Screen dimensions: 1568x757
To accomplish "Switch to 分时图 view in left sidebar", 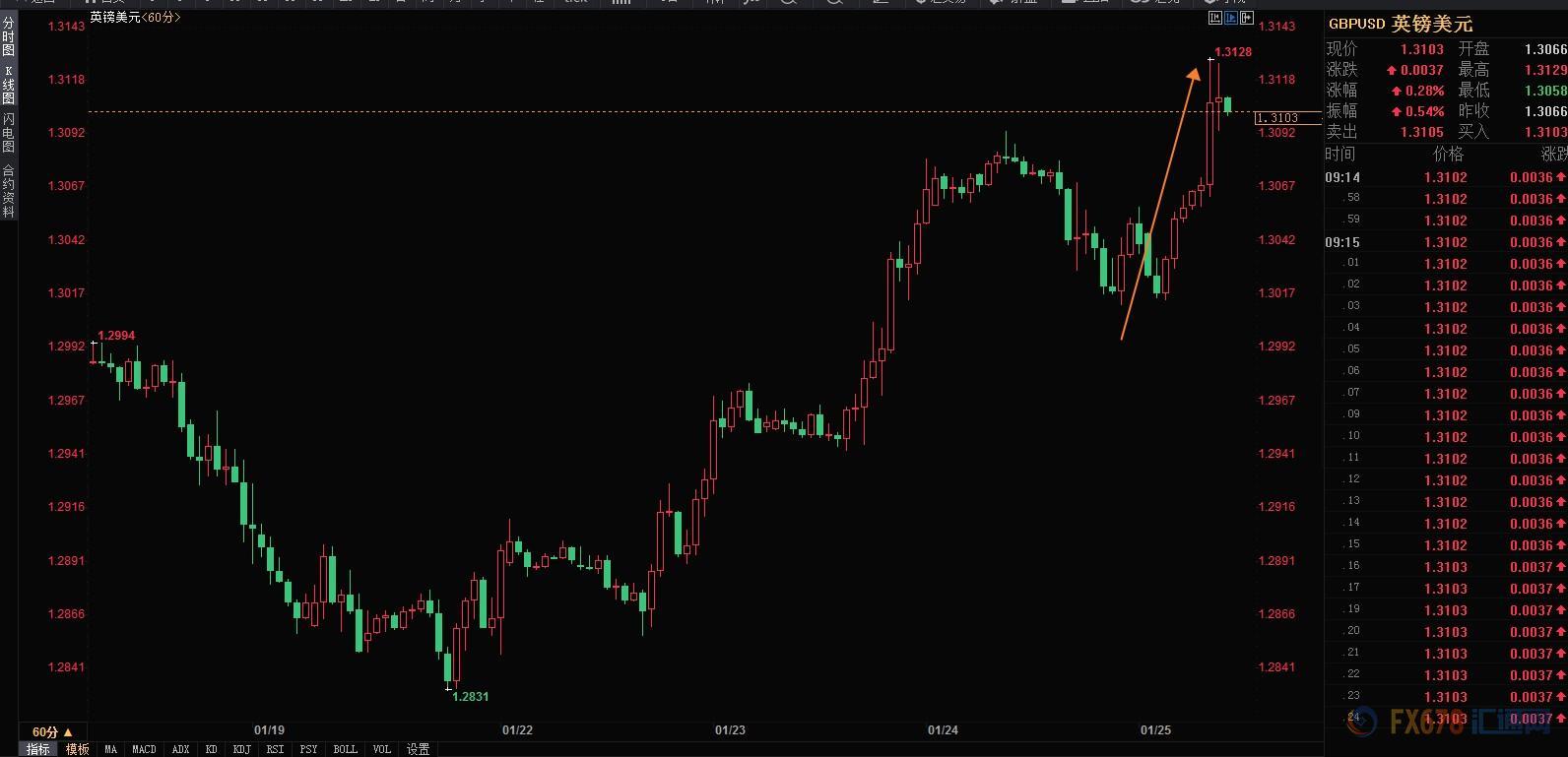I will [x=9, y=36].
